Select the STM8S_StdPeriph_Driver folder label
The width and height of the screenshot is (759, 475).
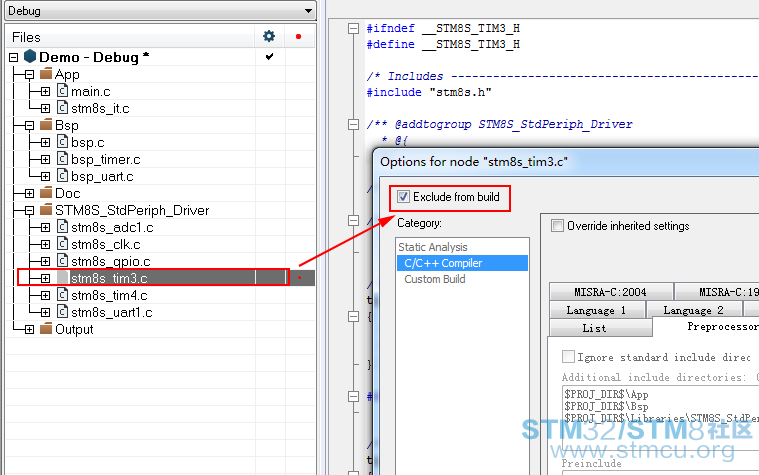pos(132,211)
